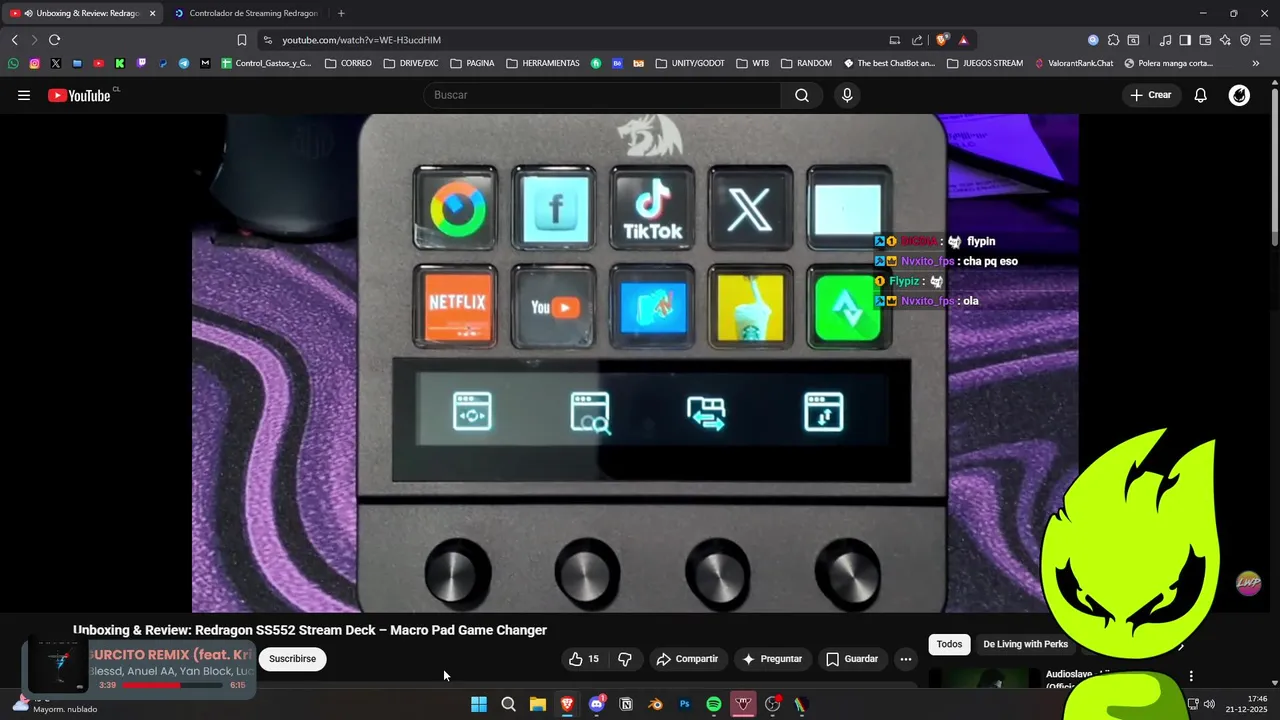Expand the DRIVE/EXC bookmarks folder
Screen dimensions: 1280x720
pos(411,63)
